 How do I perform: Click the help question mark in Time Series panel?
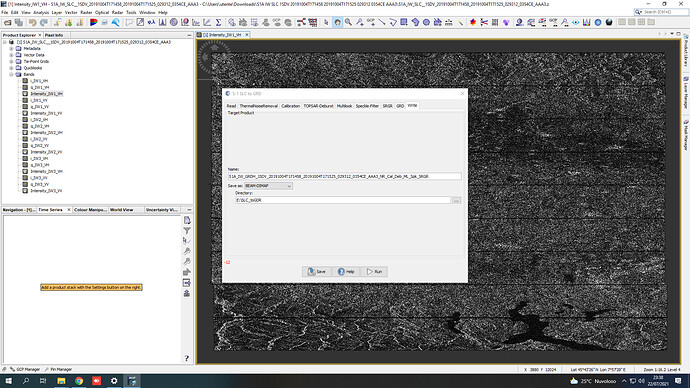(x=187, y=358)
